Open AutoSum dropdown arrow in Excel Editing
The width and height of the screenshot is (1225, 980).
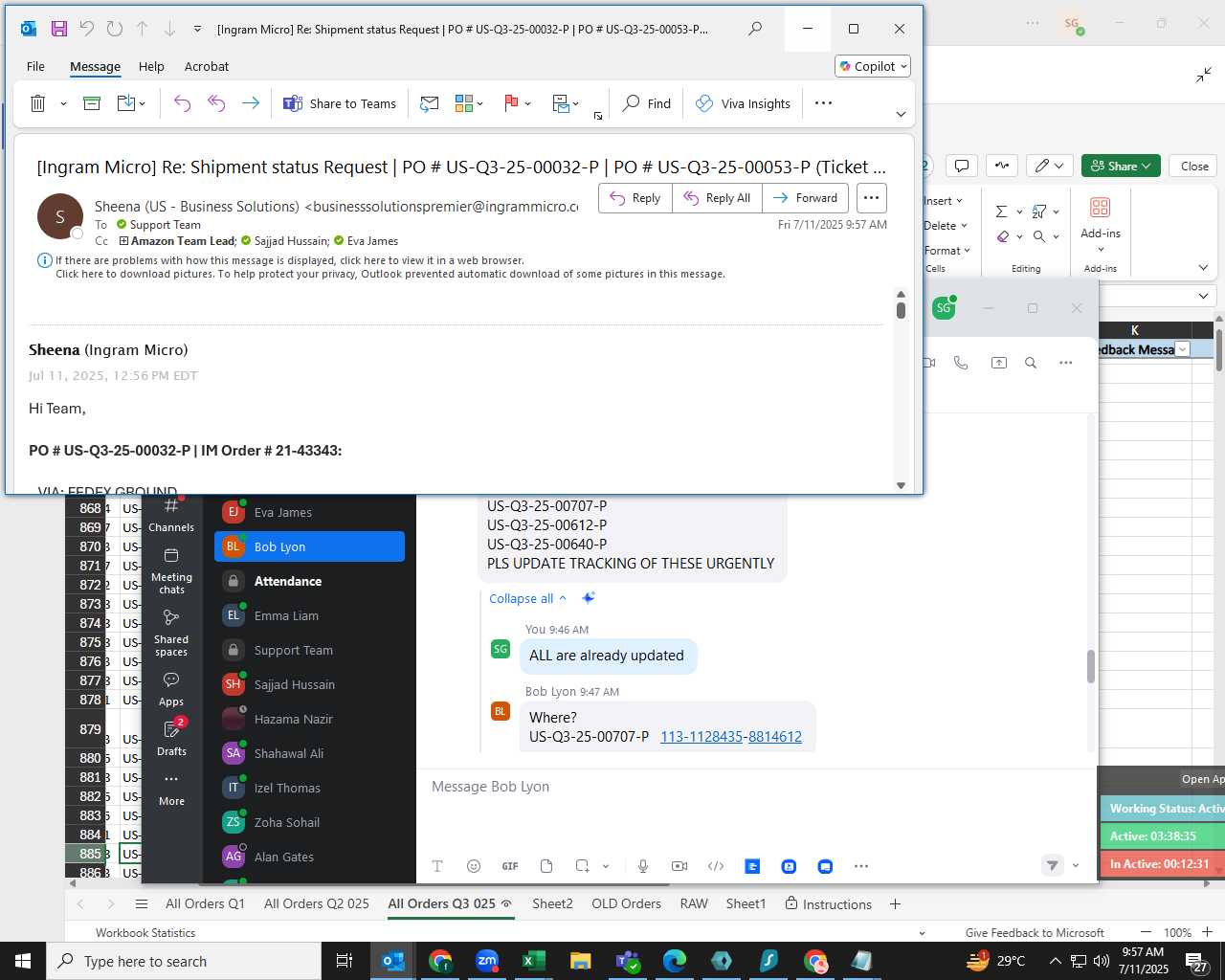(1019, 212)
